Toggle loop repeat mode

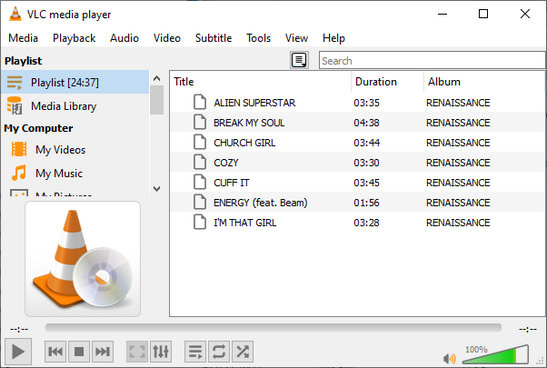[219, 351]
